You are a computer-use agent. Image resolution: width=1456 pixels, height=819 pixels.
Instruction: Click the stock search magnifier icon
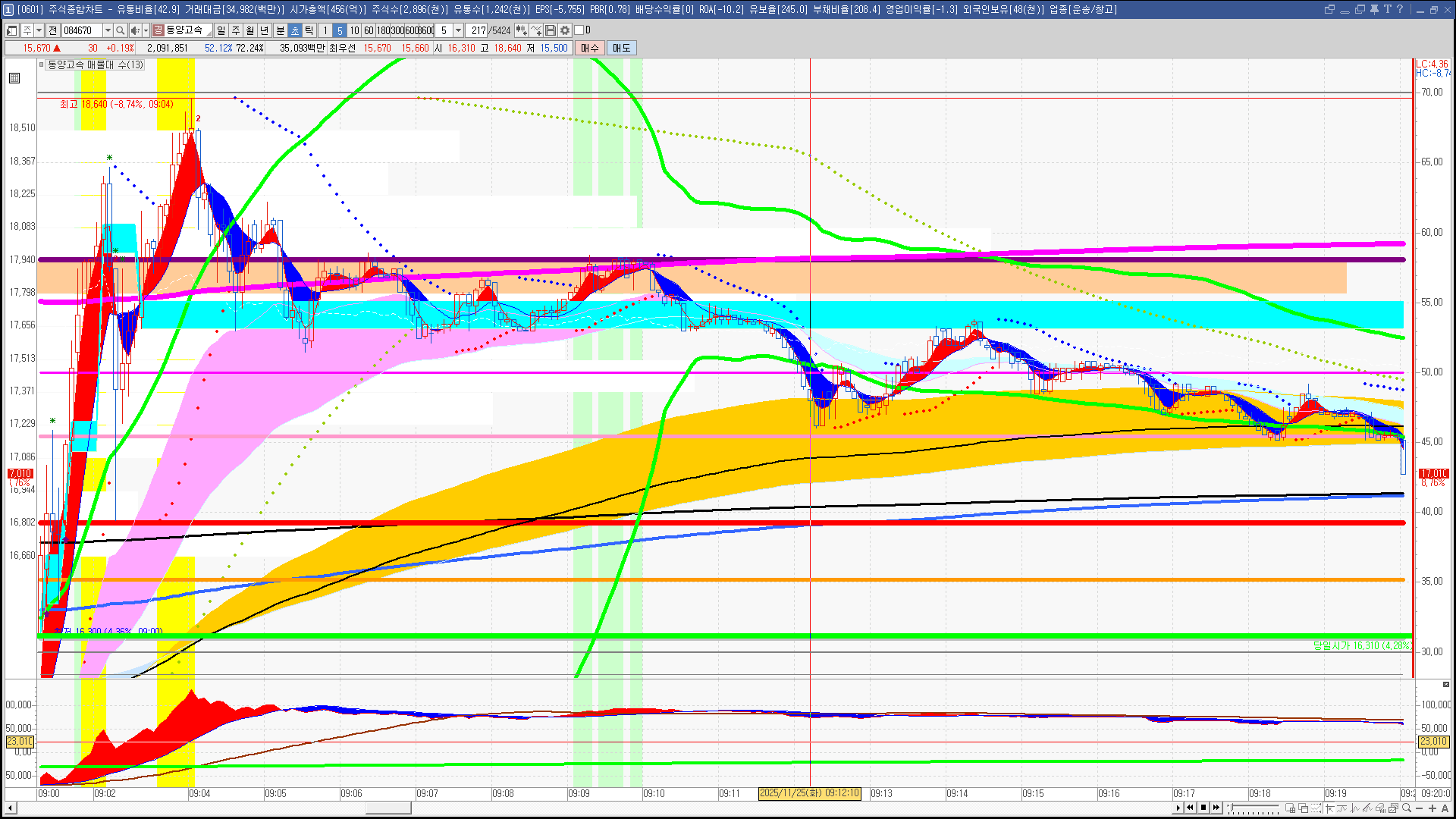(120, 30)
